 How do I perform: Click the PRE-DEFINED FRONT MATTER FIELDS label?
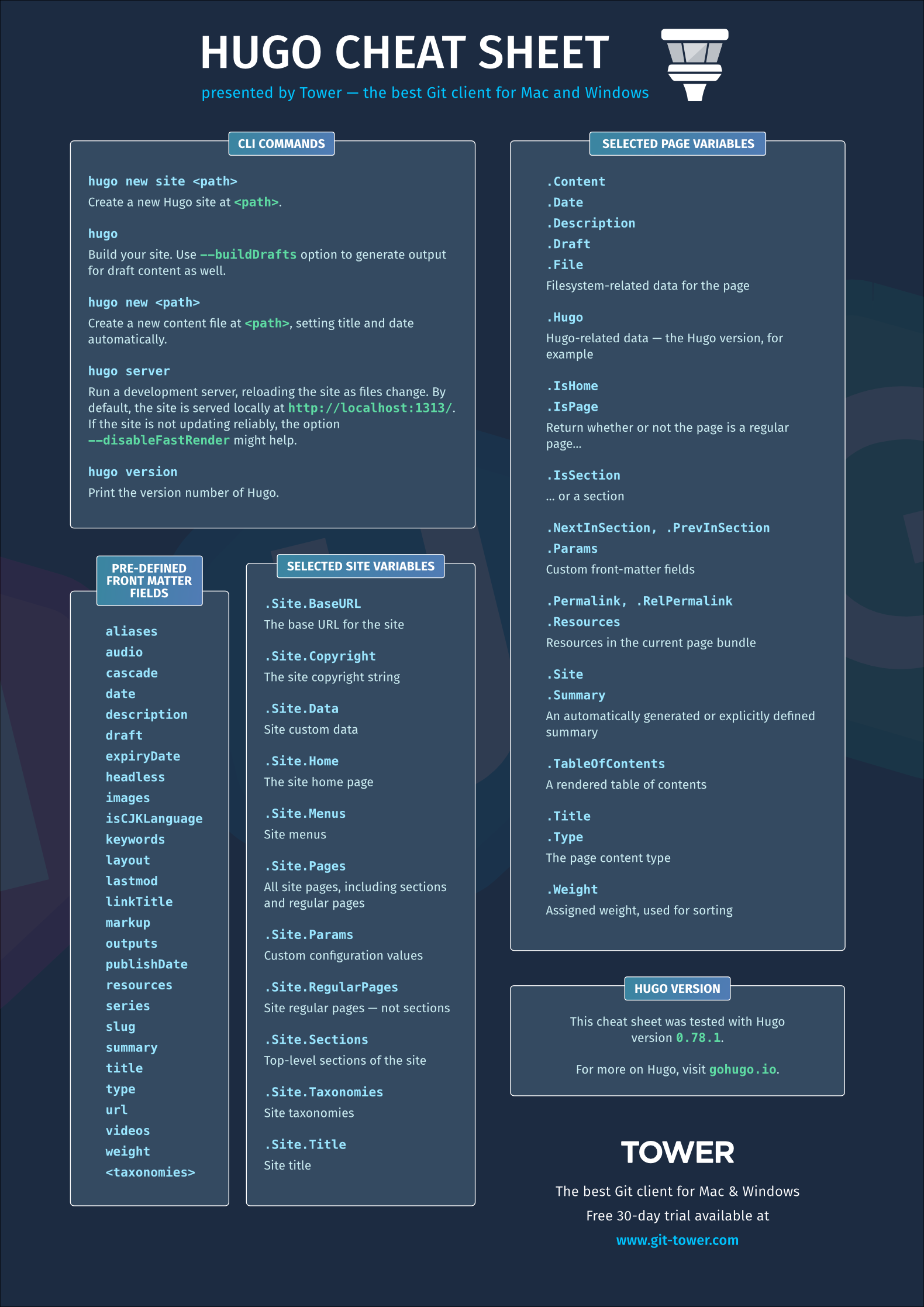point(149,580)
